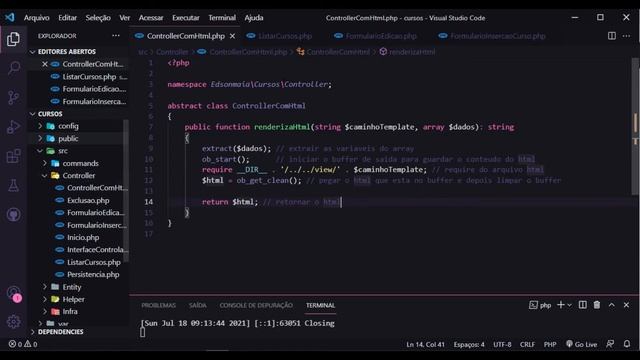Open the Ver menu
640x360 pixels.
click(124, 18)
